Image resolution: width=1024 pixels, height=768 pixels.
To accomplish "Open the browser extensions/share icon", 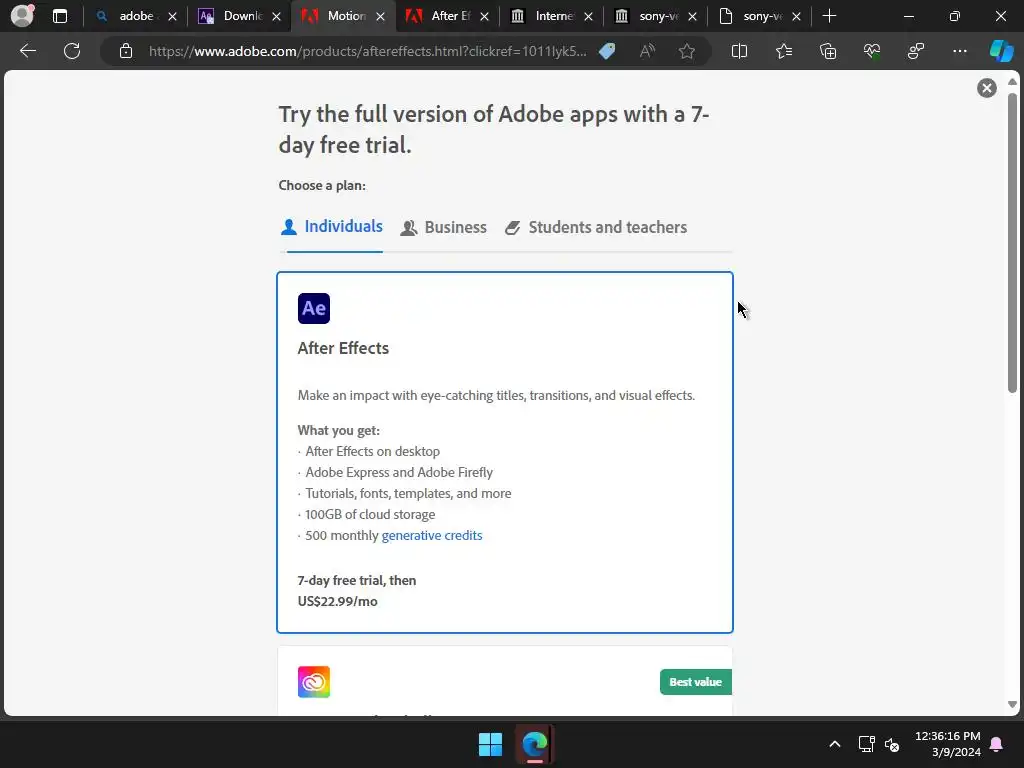I will click(x=916, y=51).
